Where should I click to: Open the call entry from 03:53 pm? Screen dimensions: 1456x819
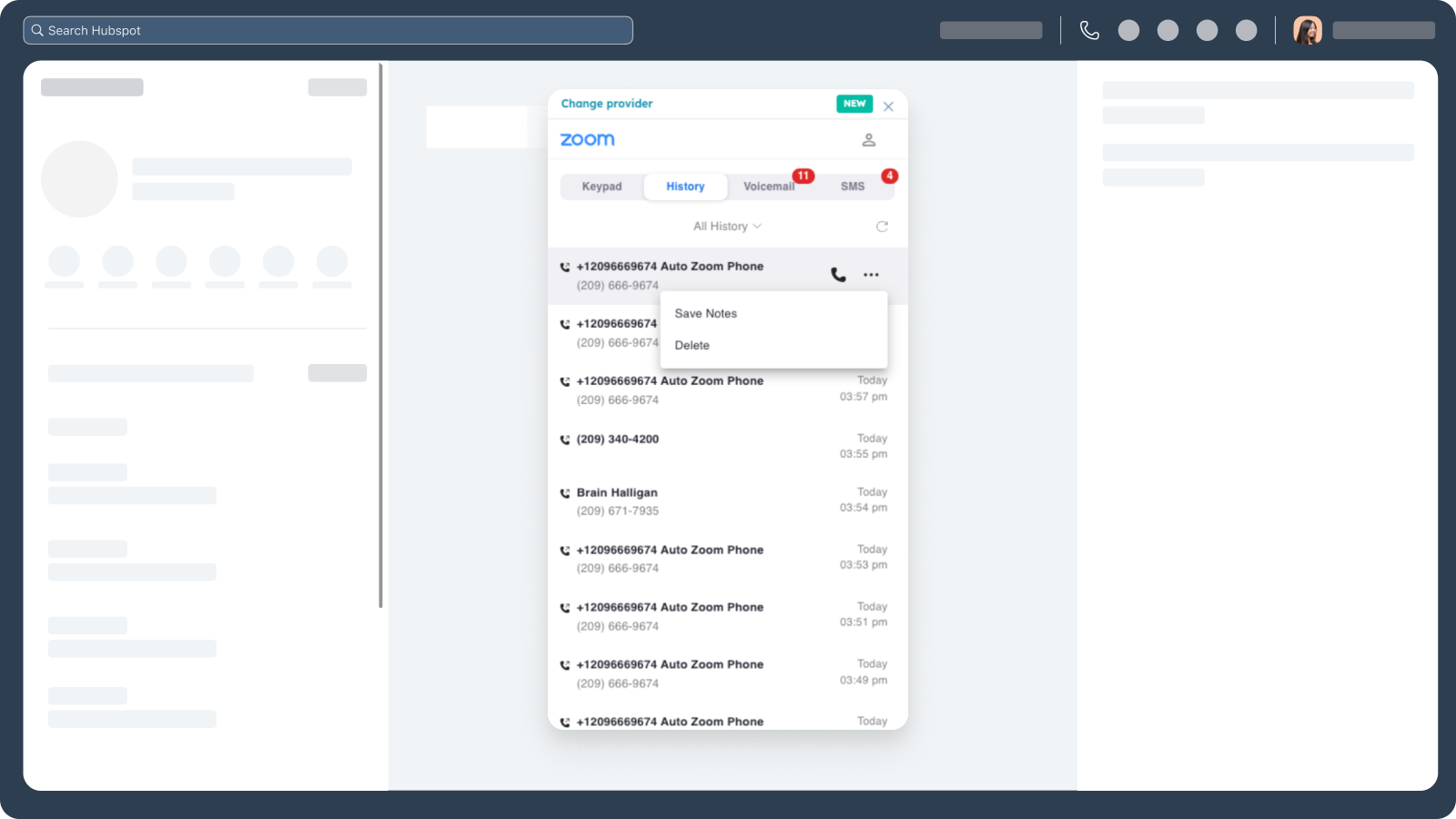pos(727,558)
